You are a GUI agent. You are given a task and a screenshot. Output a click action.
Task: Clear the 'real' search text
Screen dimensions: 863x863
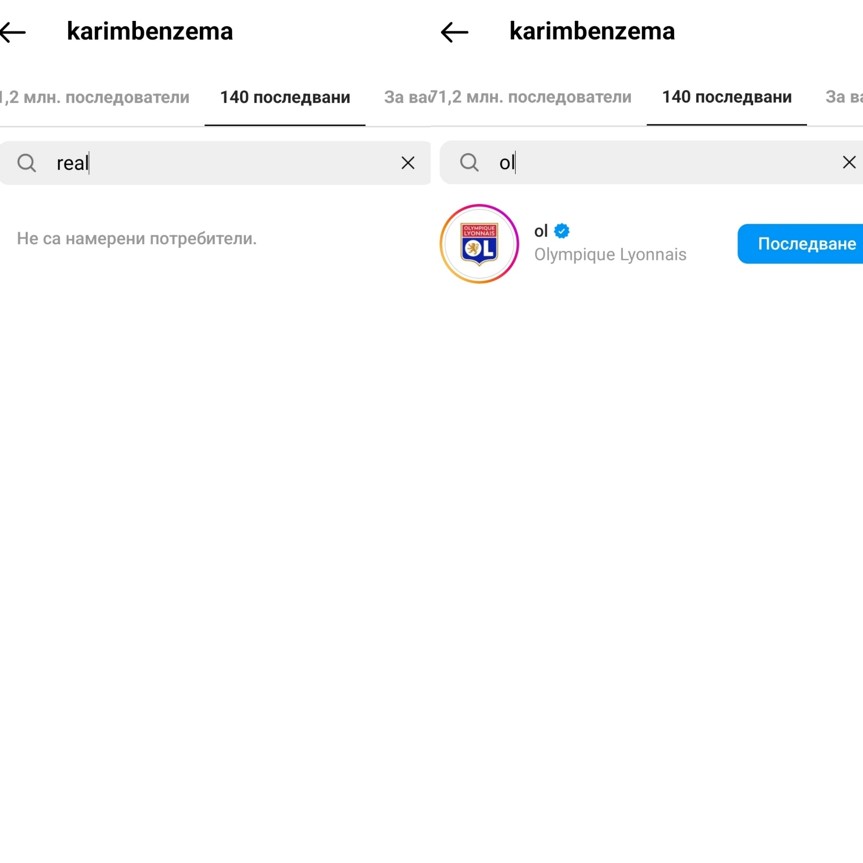[408, 163]
